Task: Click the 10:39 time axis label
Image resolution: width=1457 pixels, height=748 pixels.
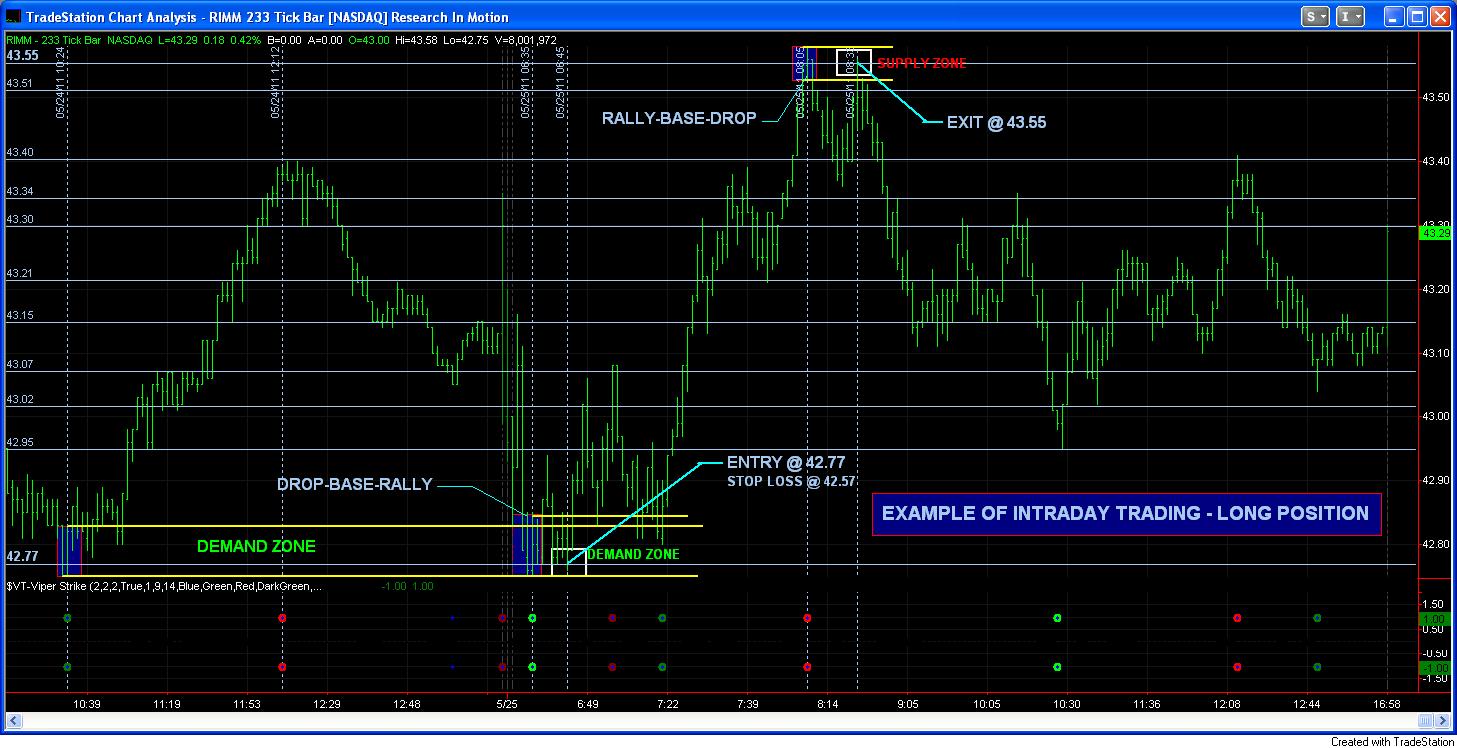Action: click(87, 705)
